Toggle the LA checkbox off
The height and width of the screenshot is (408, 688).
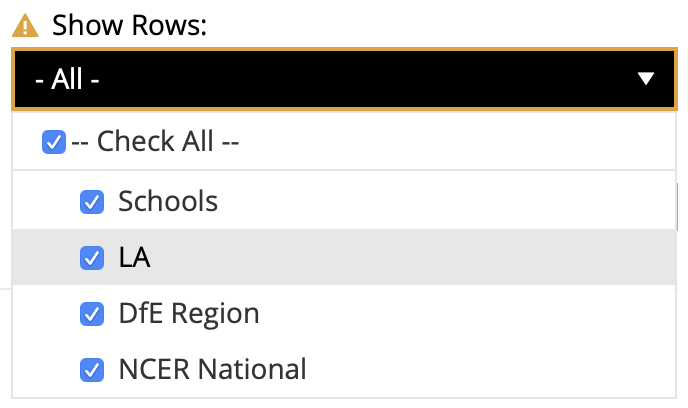click(92, 258)
